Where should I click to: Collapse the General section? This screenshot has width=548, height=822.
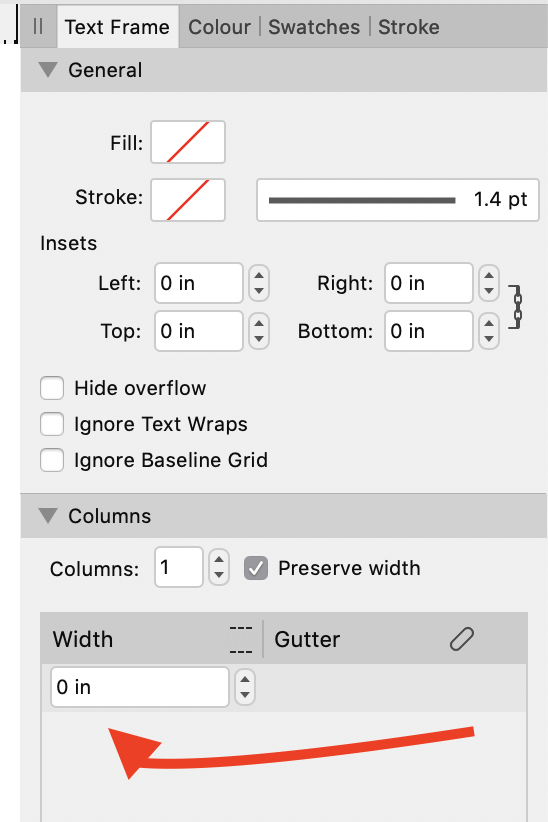tap(48, 70)
